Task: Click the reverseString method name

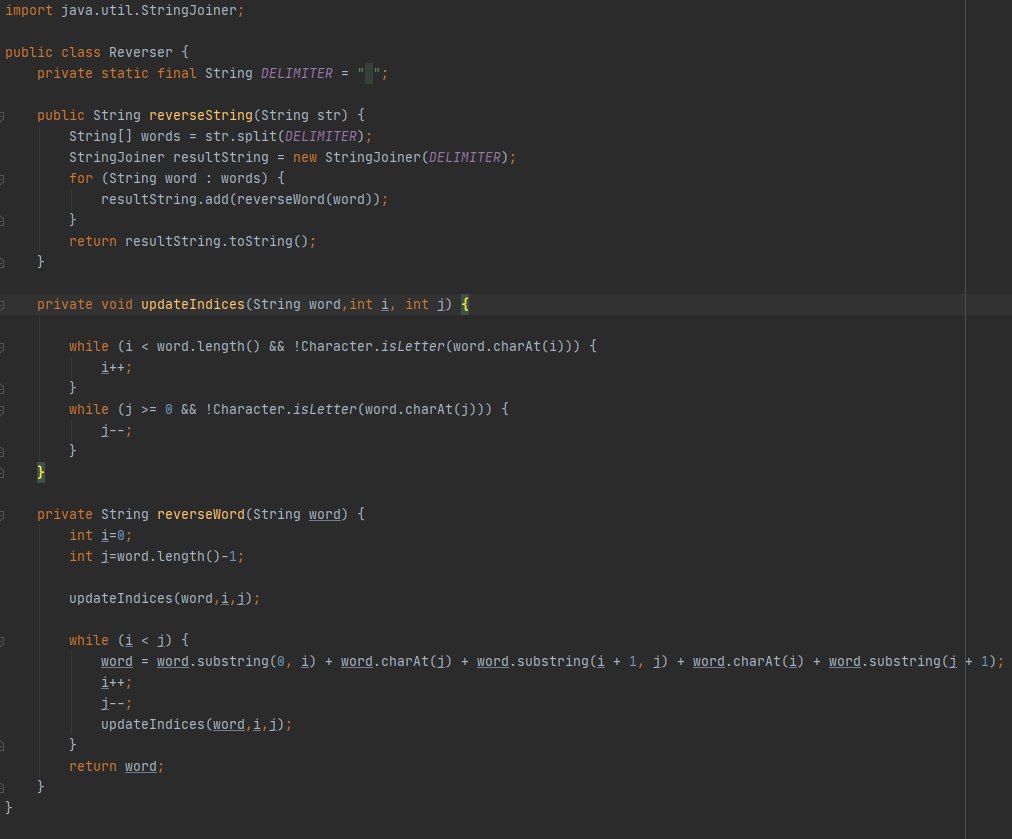Action: 201,116
